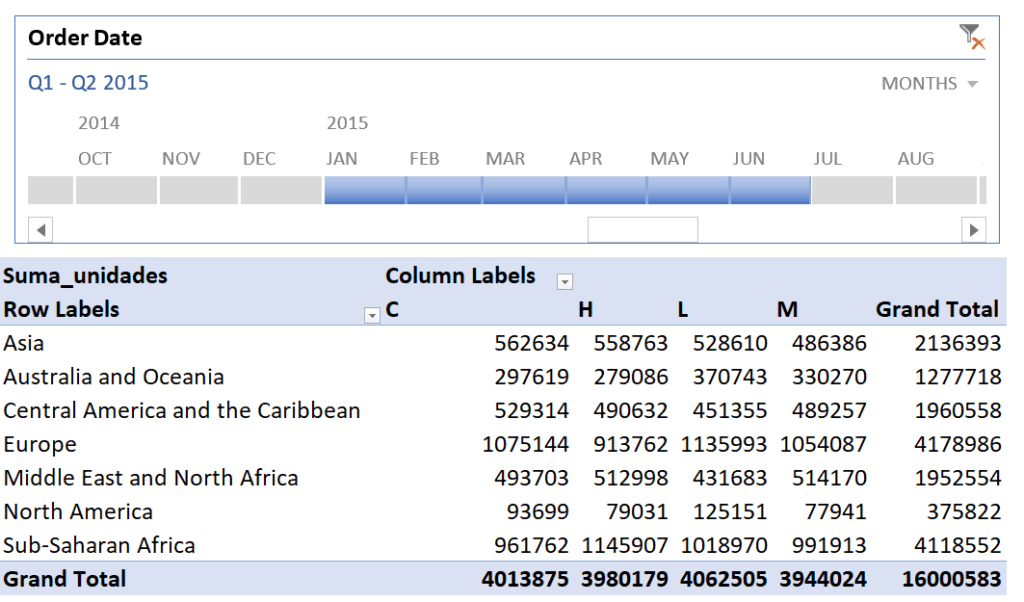Select overall total cell 16000583

click(952, 579)
